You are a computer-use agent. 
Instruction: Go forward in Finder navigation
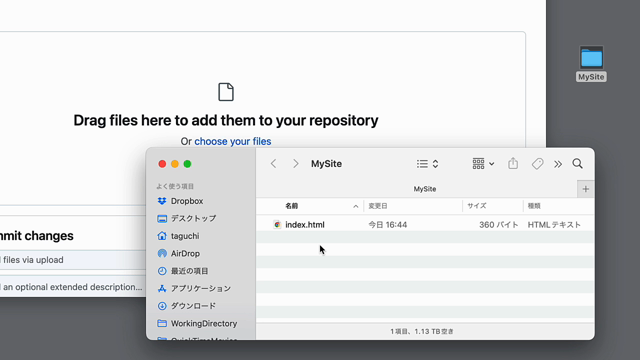[x=296, y=164]
